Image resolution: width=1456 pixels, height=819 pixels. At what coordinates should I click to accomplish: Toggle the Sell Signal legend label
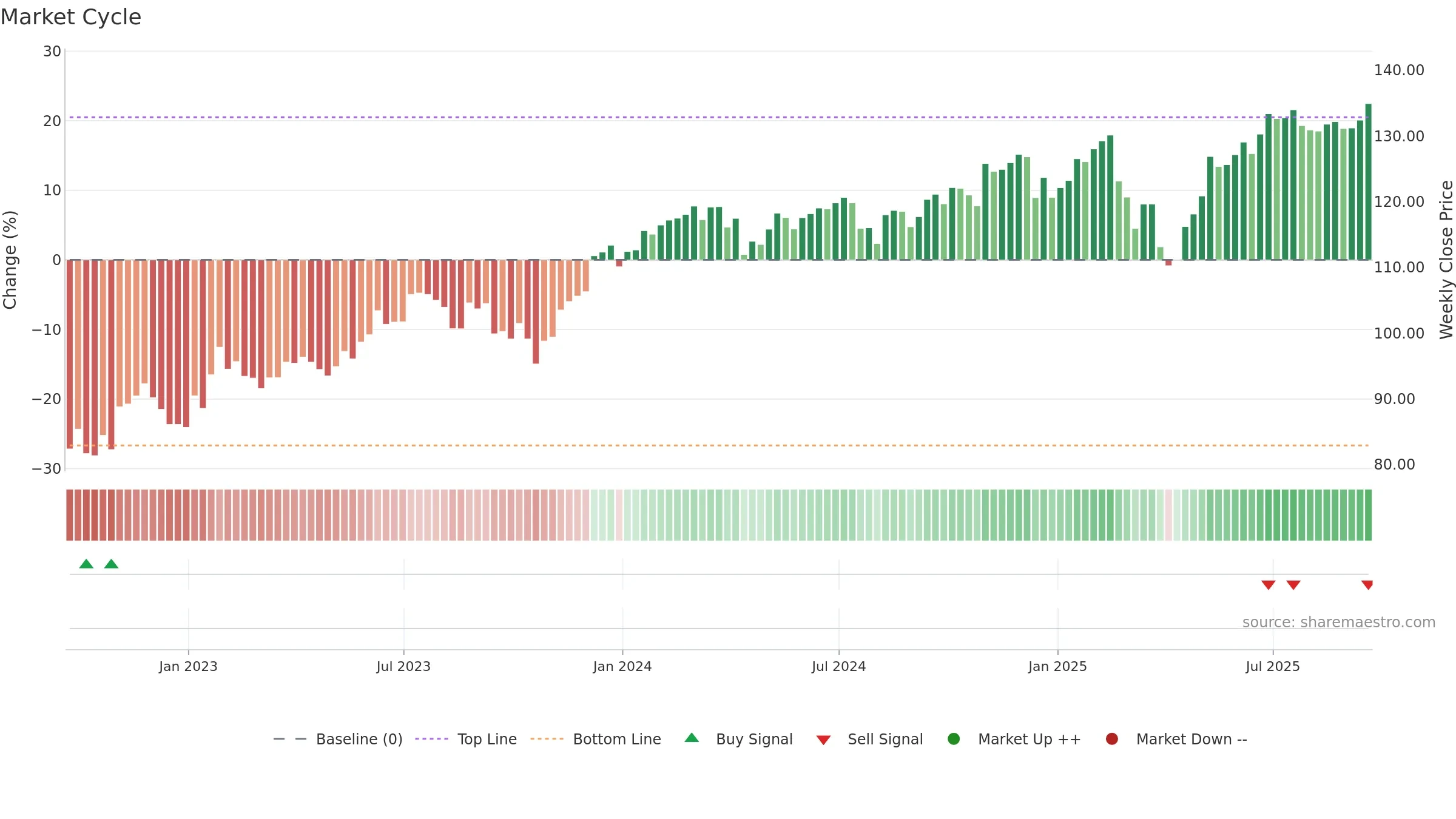pyautogui.click(x=885, y=739)
